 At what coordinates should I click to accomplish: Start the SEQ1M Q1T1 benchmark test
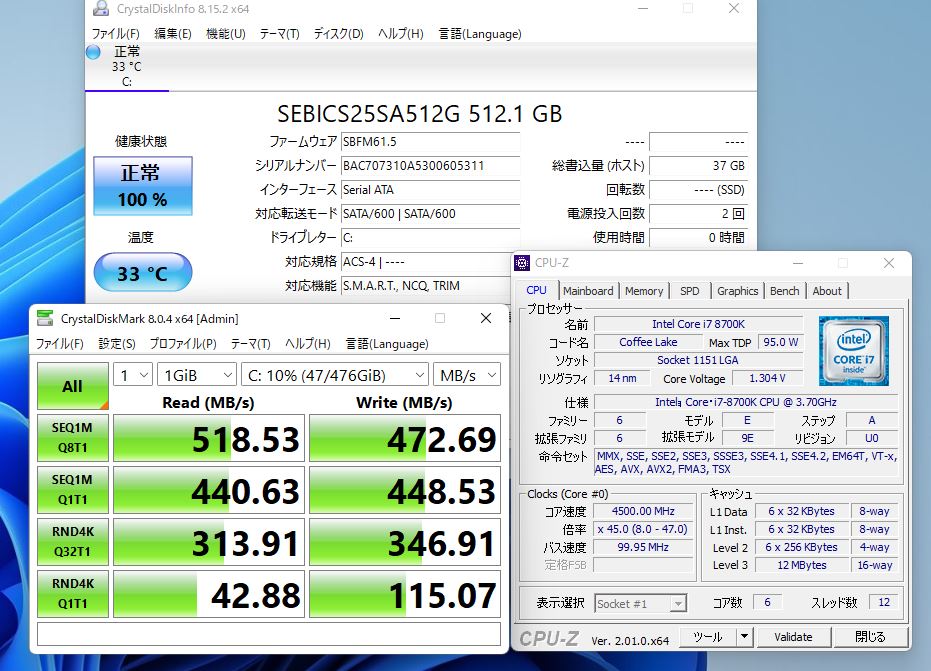point(72,489)
